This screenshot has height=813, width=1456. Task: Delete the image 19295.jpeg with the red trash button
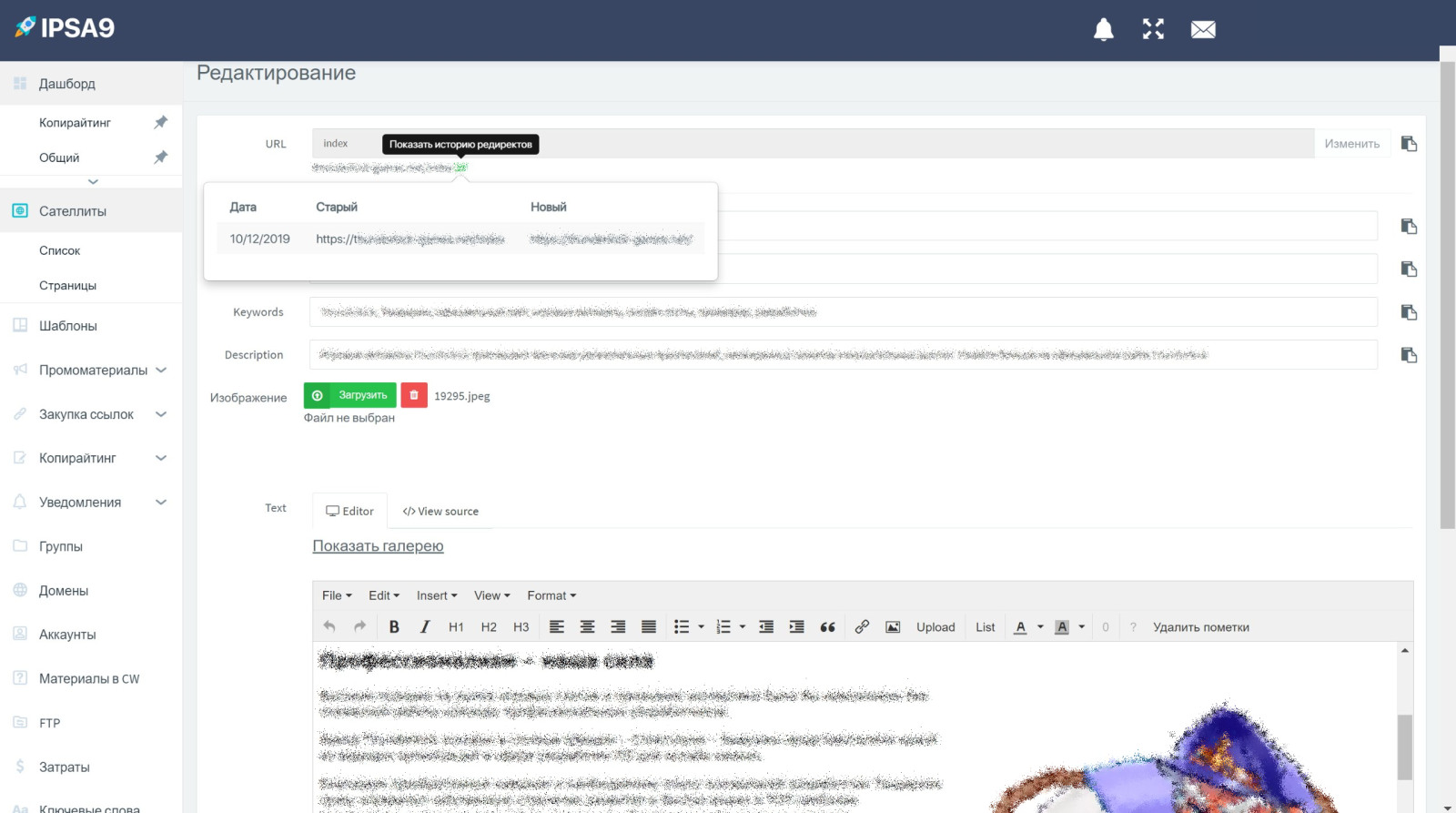414,395
